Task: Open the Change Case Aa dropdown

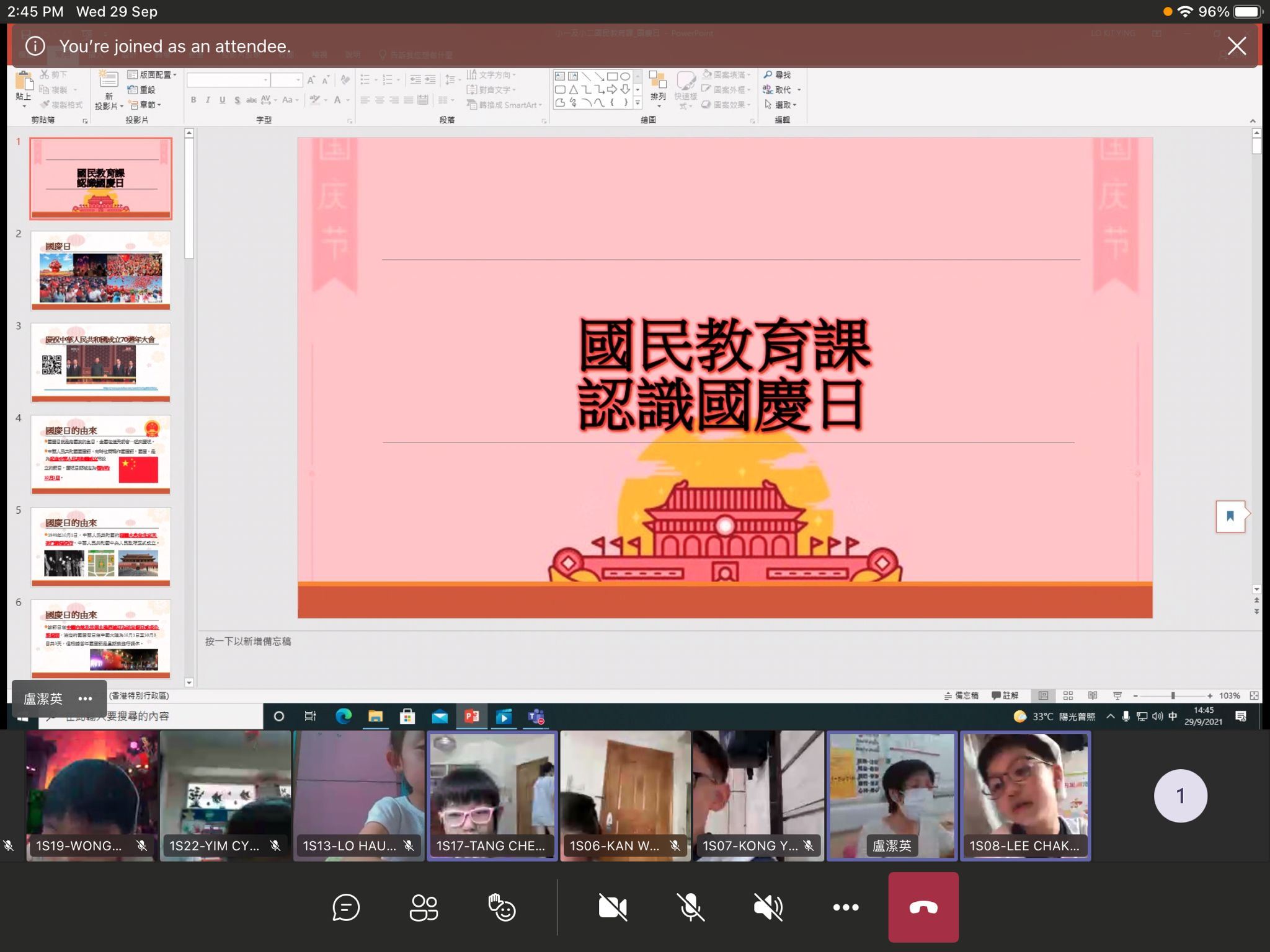Action: 290,100
